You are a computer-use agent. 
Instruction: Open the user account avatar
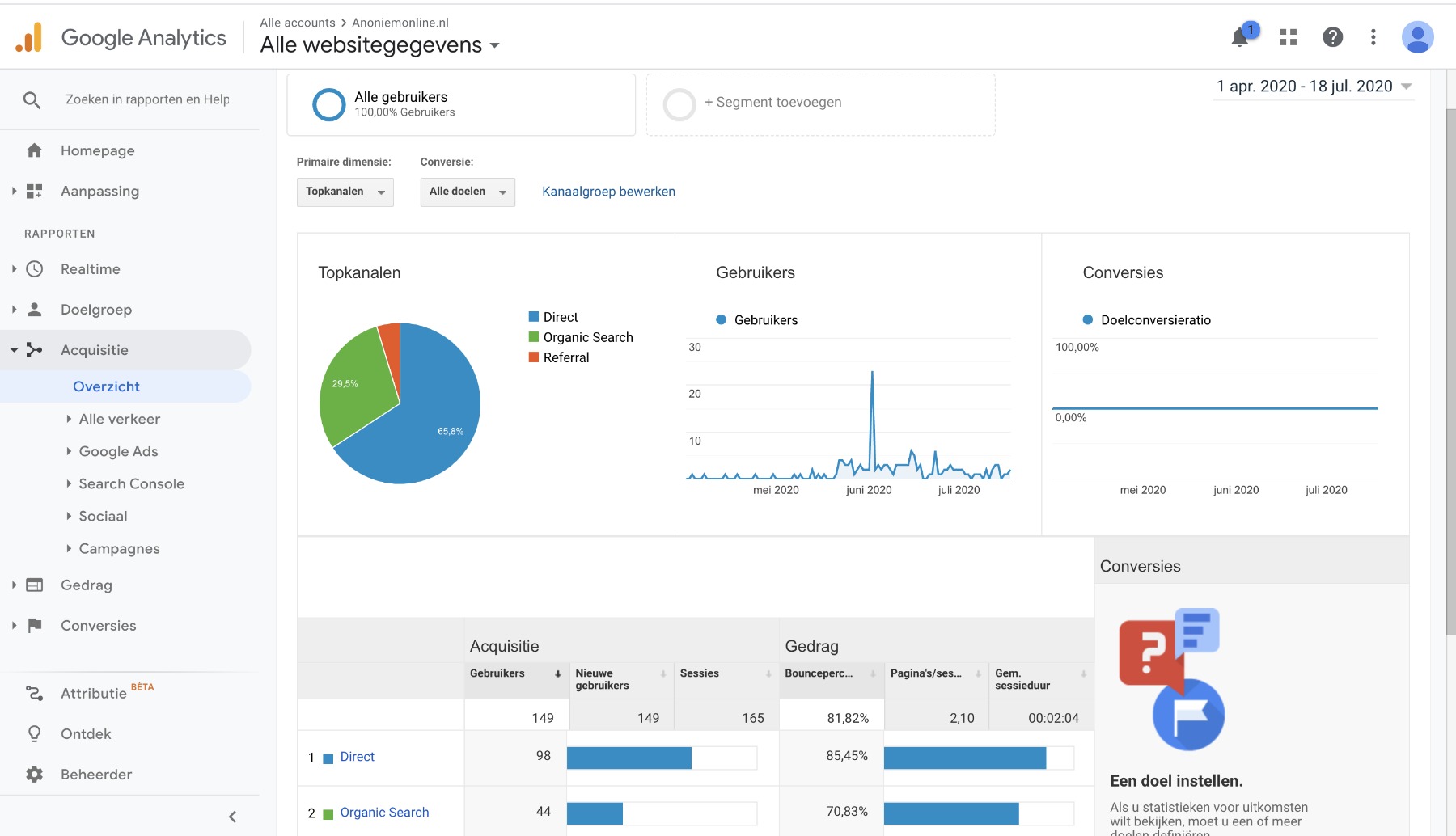(1417, 37)
